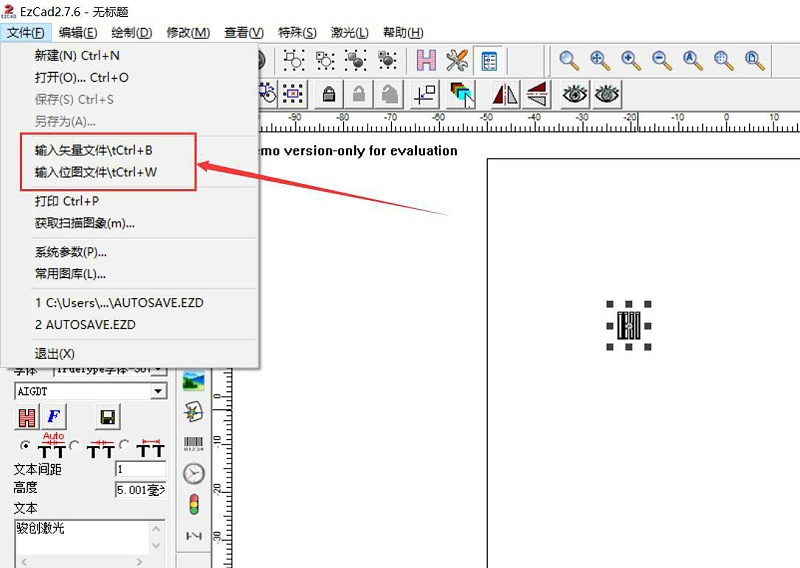Insert bitmap using the landscape picture icon
The width and height of the screenshot is (800, 568).
click(x=193, y=380)
